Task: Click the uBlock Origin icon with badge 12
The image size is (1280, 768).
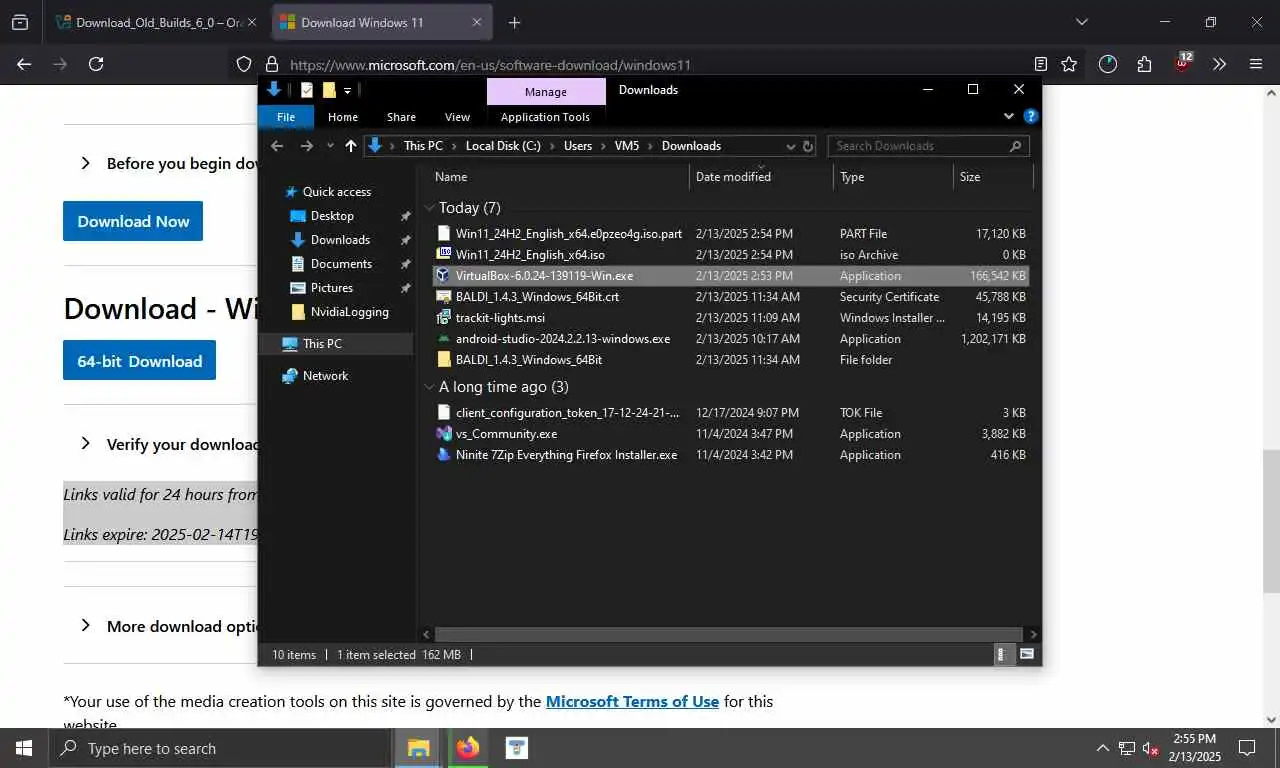Action: click(x=1183, y=62)
